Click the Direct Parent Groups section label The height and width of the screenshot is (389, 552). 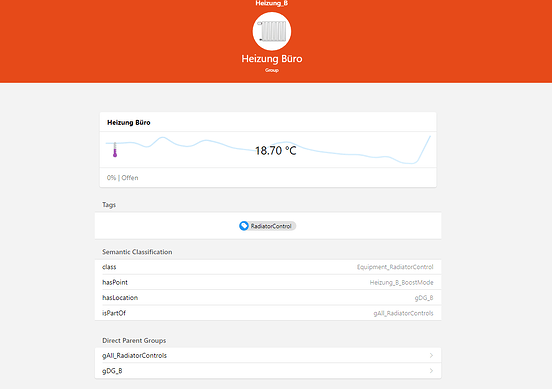pyautogui.click(x=134, y=340)
